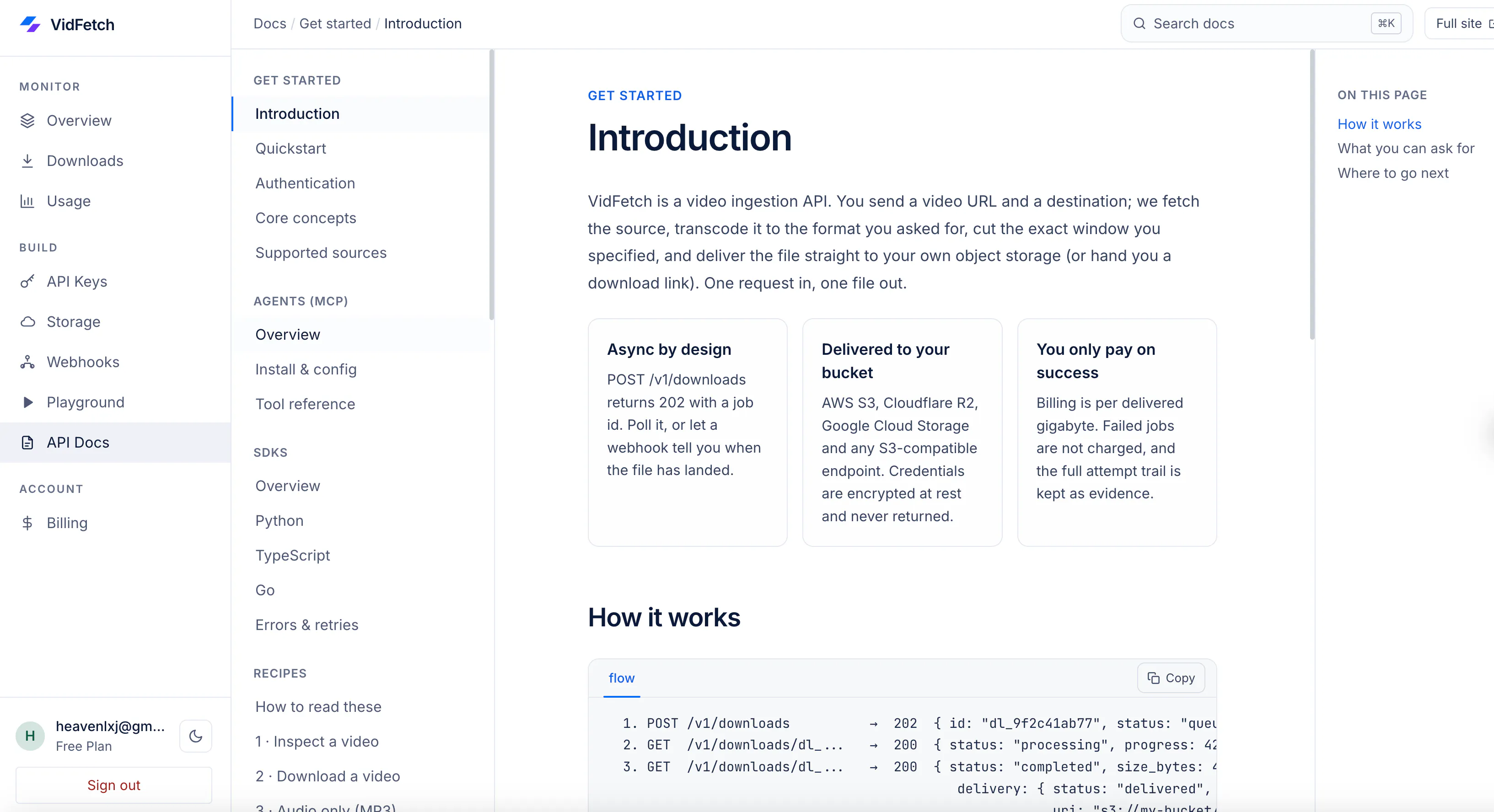Click the VidFetch logo icon
Screen dimensions: 1494x812
[x=30, y=24]
